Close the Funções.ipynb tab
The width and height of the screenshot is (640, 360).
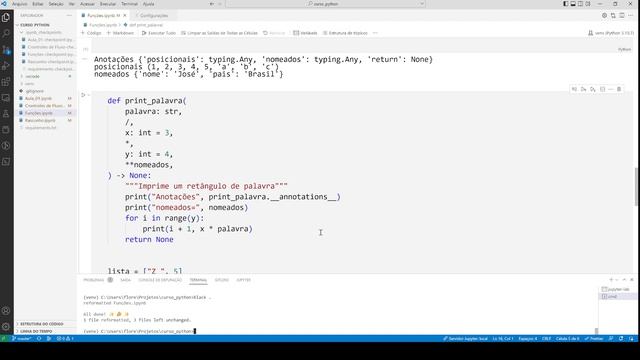click(x=125, y=16)
